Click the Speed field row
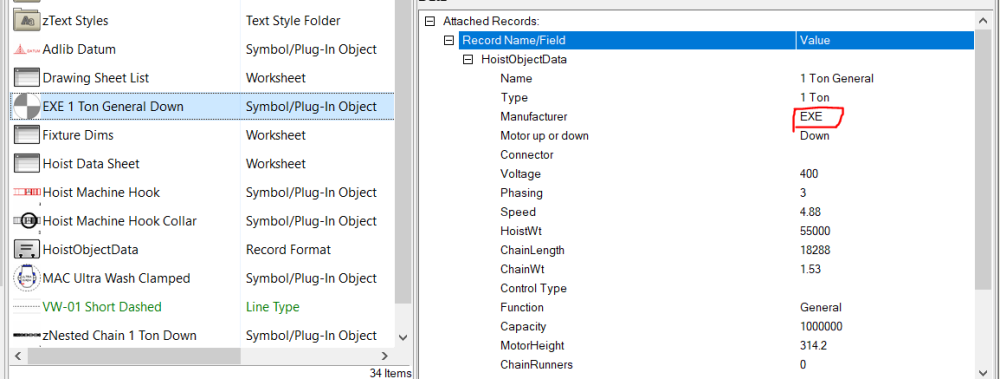Image resolution: width=1000 pixels, height=379 pixels. click(x=518, y=212)
